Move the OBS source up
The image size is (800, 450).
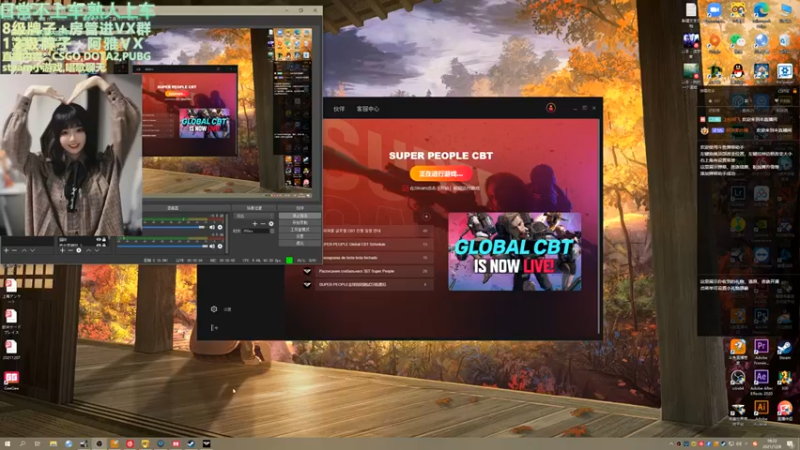click(88, 251)
